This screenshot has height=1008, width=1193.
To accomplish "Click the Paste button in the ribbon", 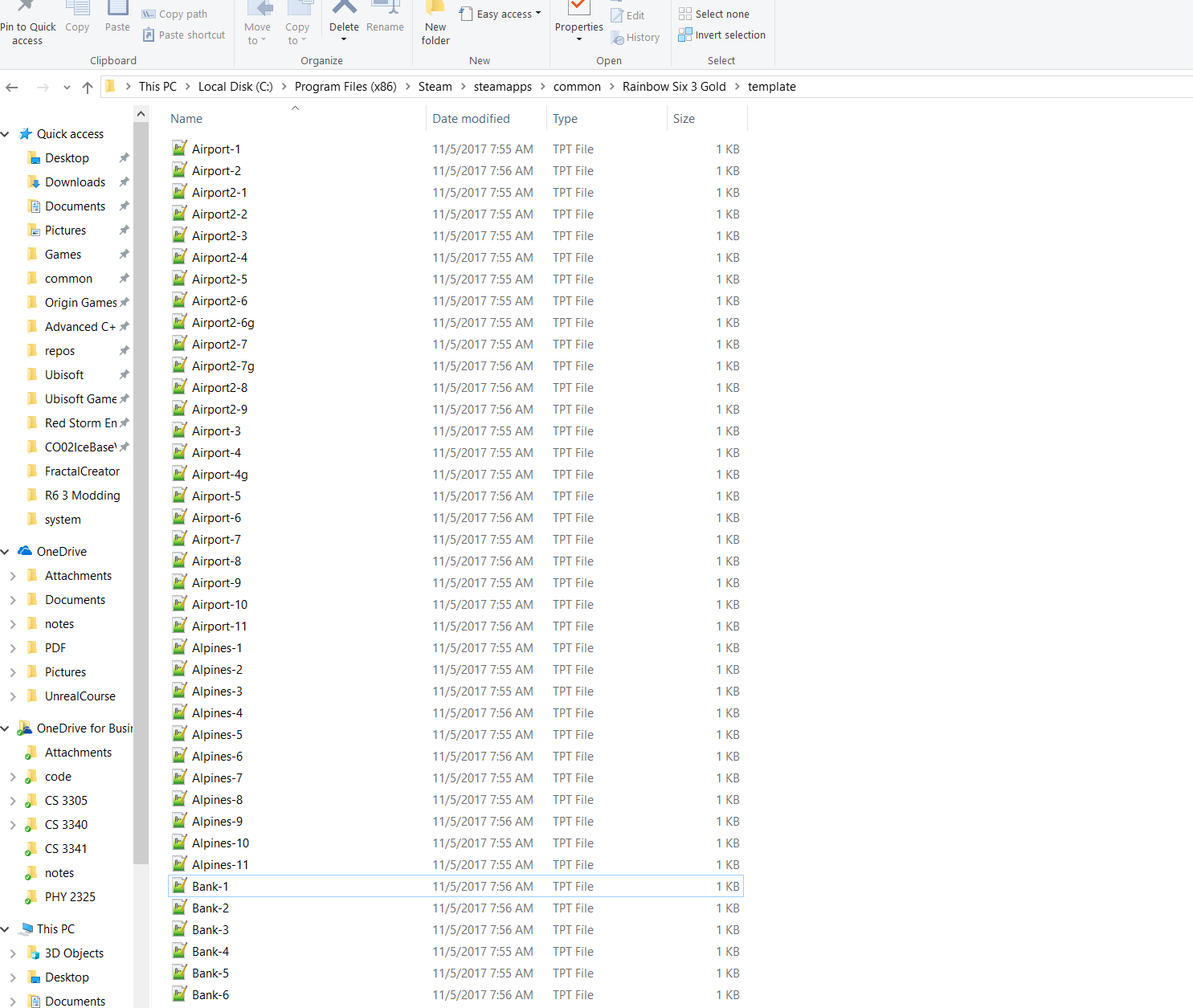I will coord(117,18).
